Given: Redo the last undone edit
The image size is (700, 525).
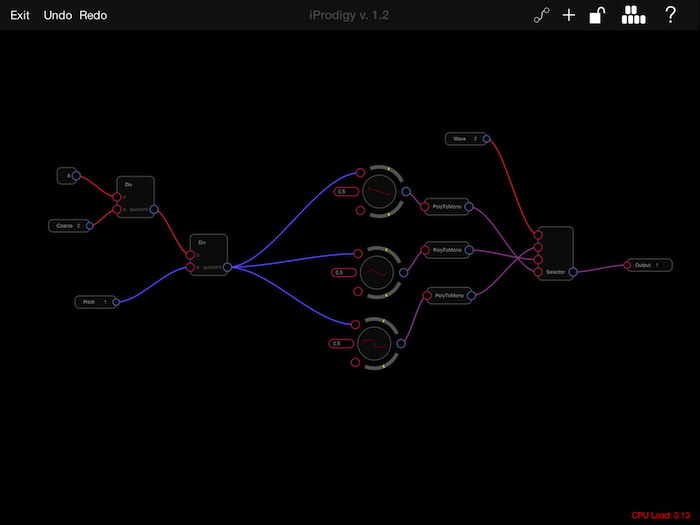Looking at the screenshot, I should click(x=93, y=15).
